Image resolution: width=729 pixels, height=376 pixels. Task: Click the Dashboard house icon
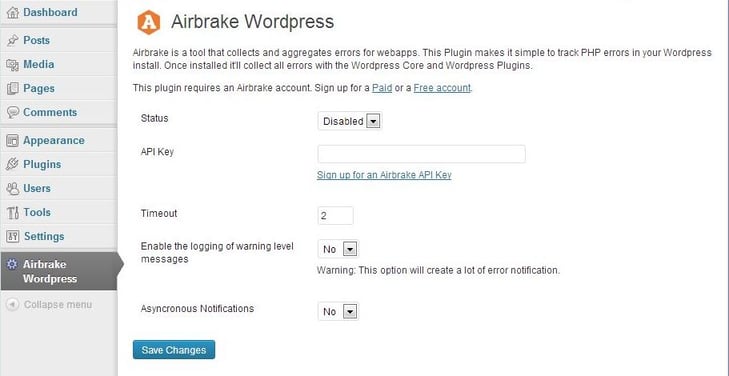coord(13,13)
